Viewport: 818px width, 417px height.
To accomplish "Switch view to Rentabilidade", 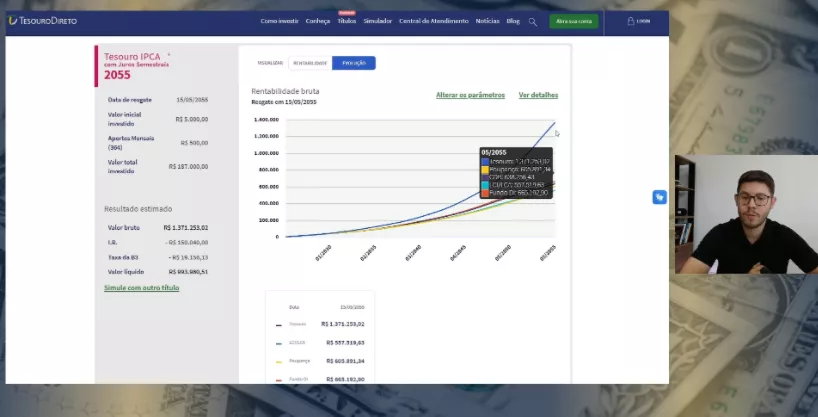I will [310, 63].
